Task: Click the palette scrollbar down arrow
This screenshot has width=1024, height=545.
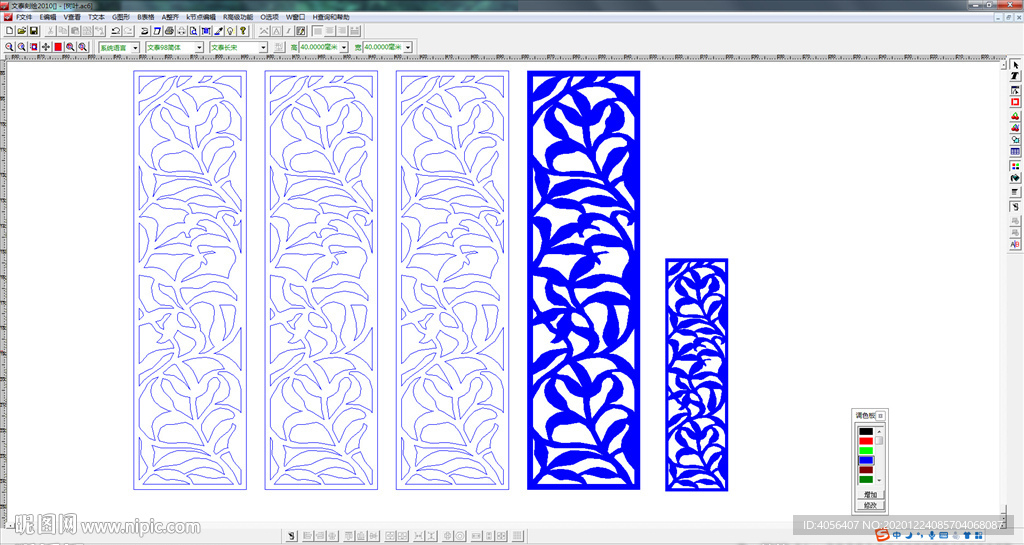Action: (879, 480)
